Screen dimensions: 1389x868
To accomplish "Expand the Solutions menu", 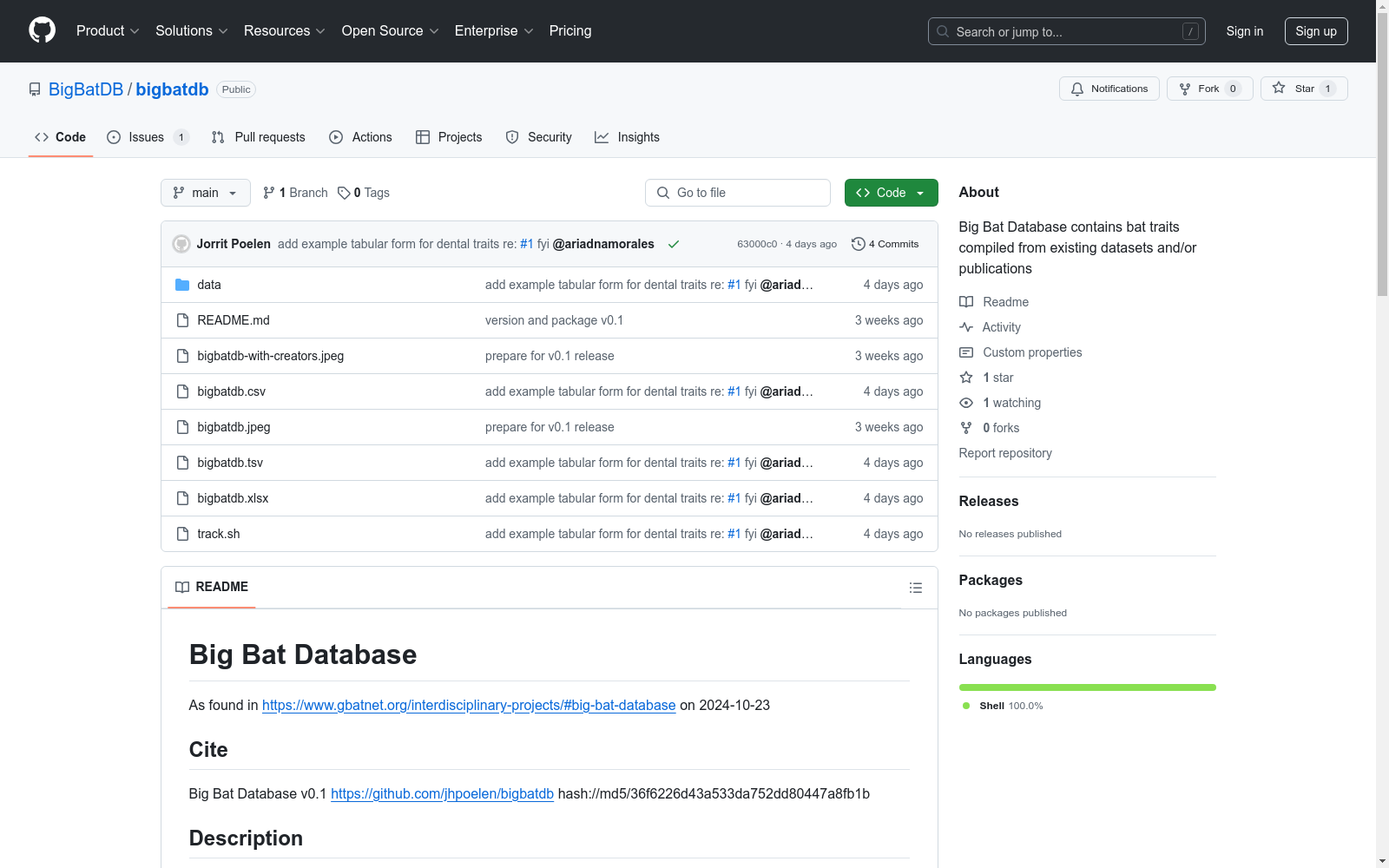I will click(x=191, y=30).
